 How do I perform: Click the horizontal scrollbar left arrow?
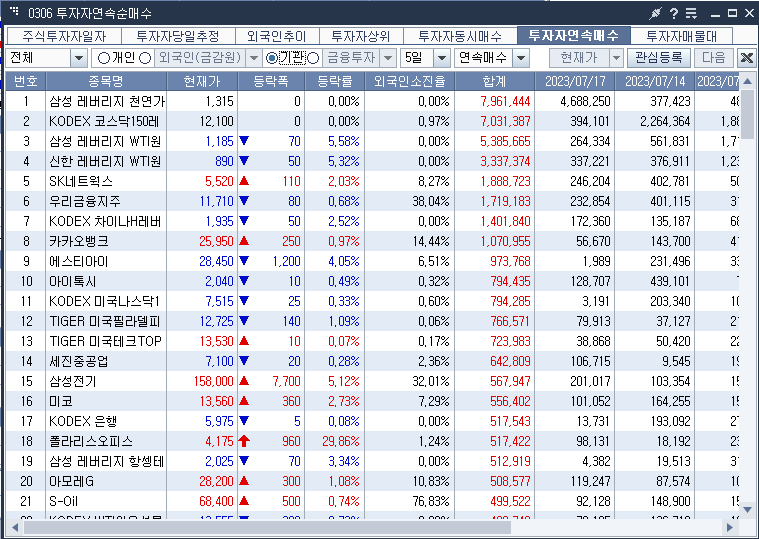[15, 527]
